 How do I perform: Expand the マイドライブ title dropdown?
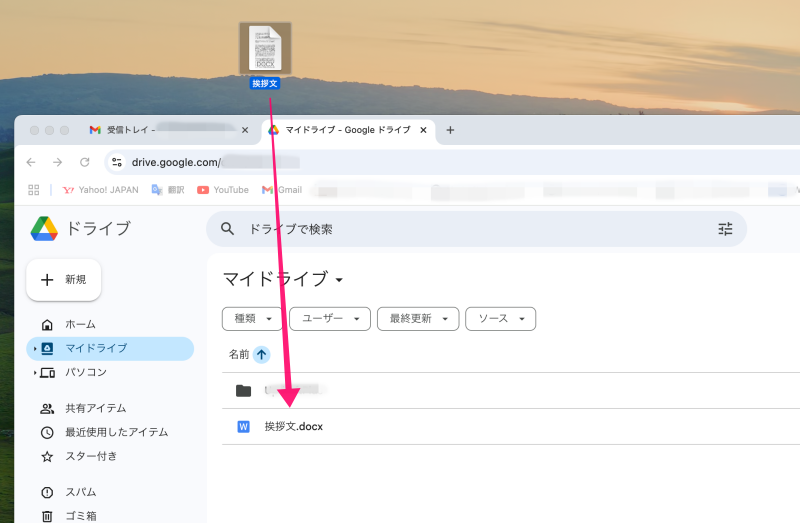tap(340, 279)
